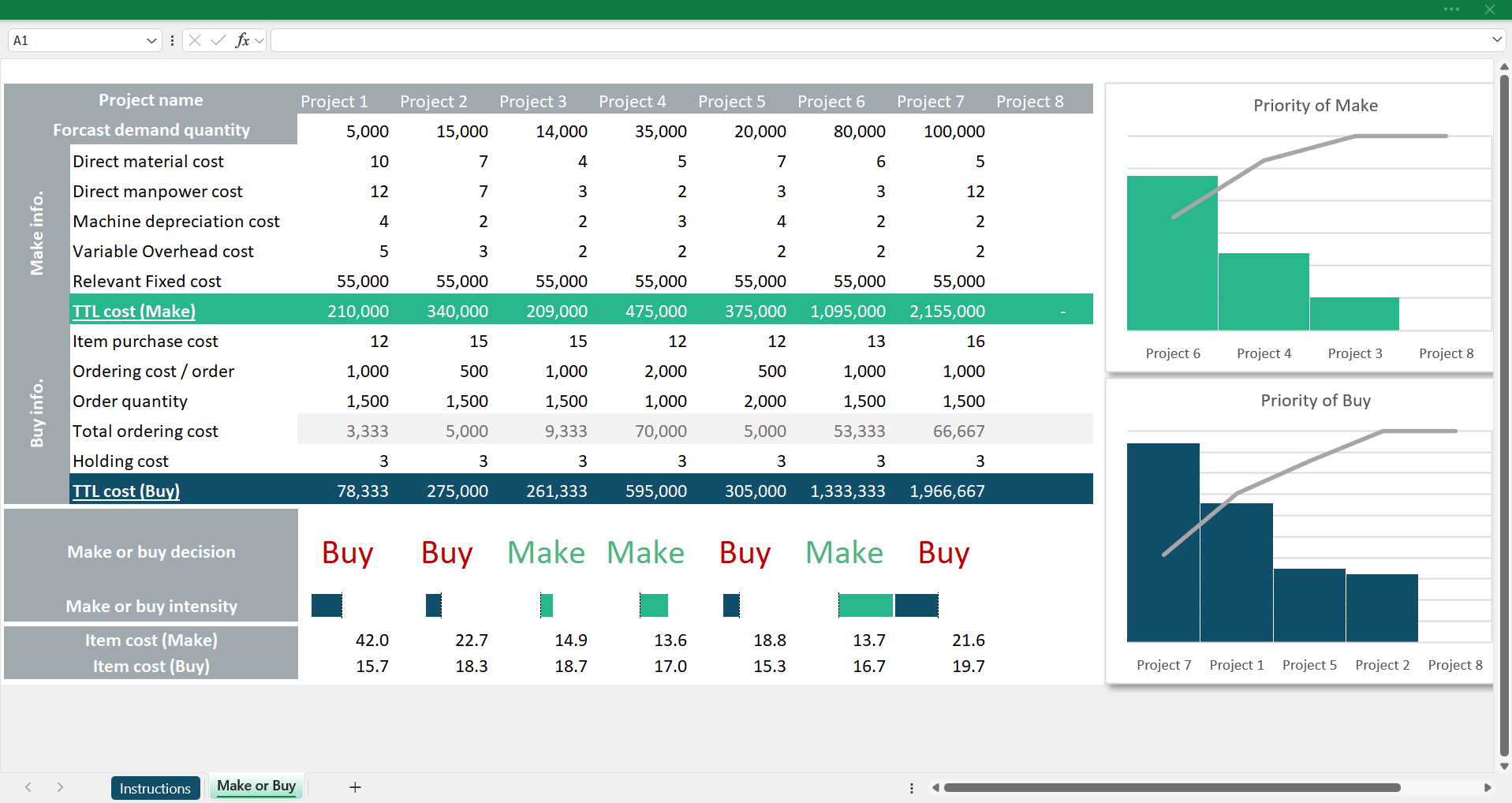Add a new sheet with plus icon
The width and height of the screenshot is (1512, 803).
coord(355,787)
